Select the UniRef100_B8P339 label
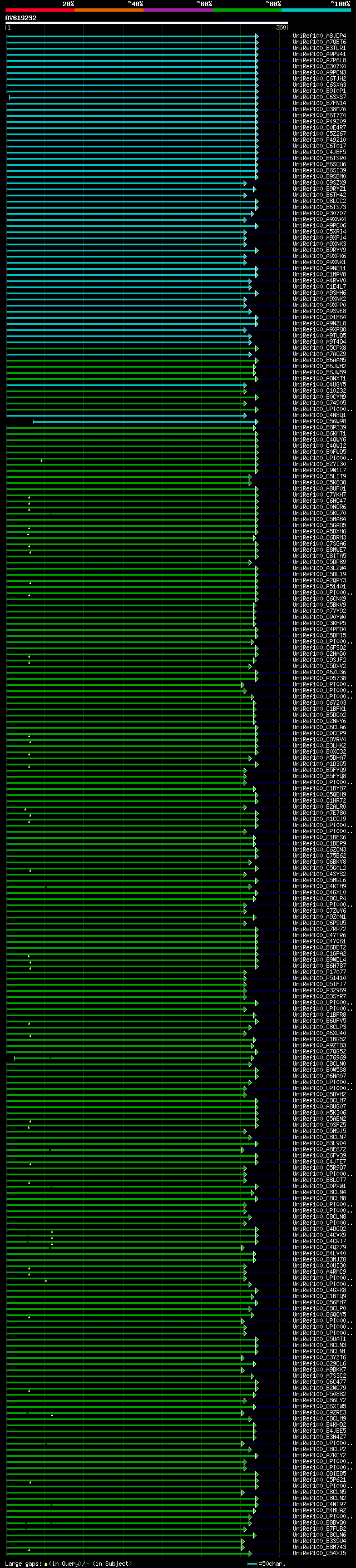This screenshot has height=1568, width=356. pyautogui.click(x=319, y=427)
